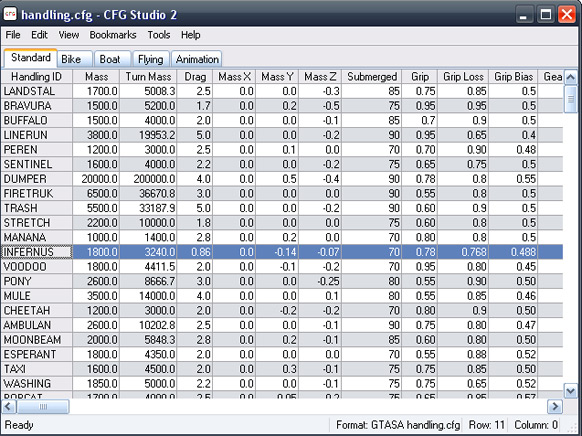This screenshot has height=436, width=582.
Task: Click the horizontal scrollbar left arrow
Action: (9, 406)
